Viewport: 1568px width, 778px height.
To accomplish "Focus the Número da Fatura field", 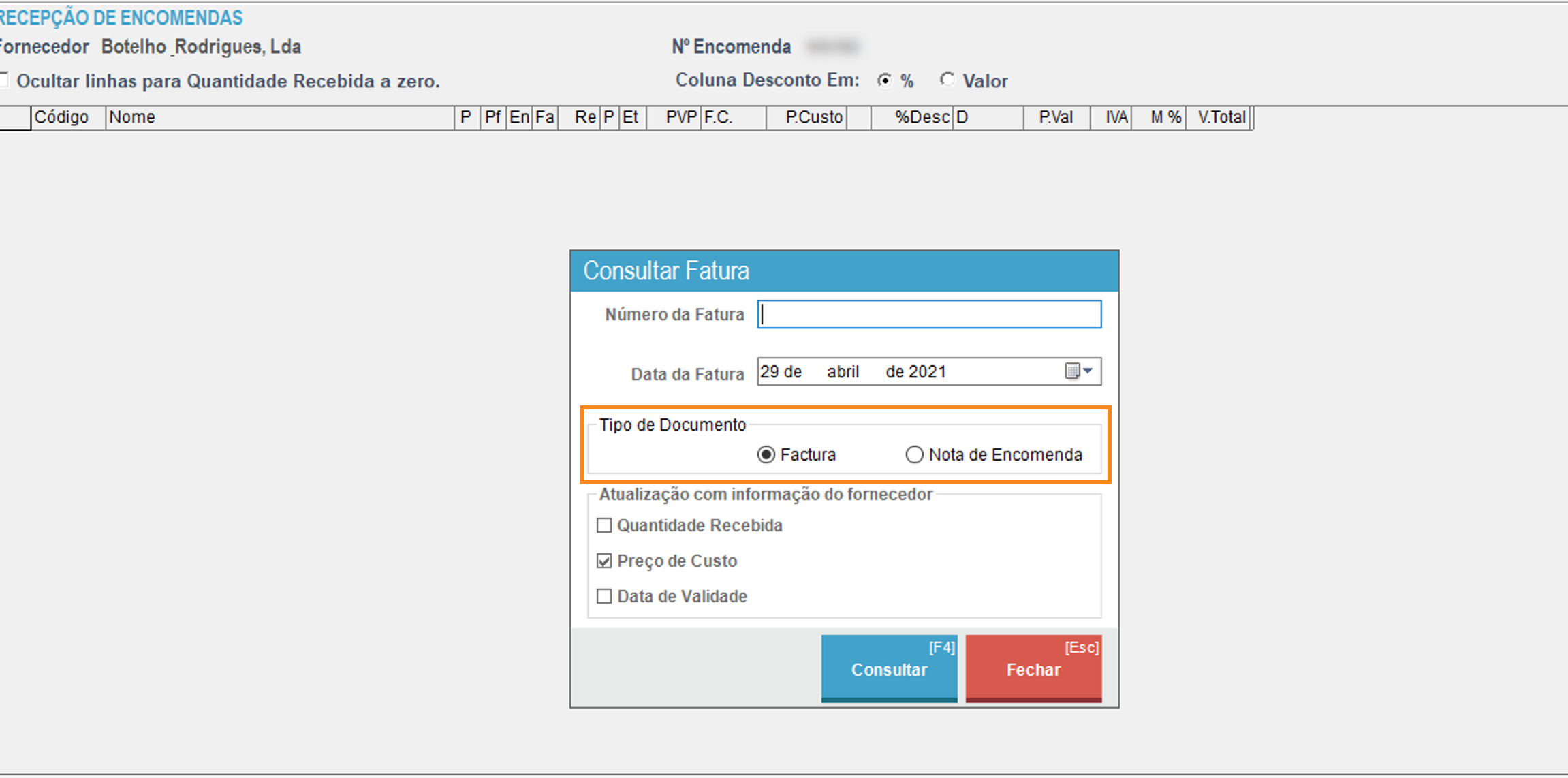I will point(929,314).
